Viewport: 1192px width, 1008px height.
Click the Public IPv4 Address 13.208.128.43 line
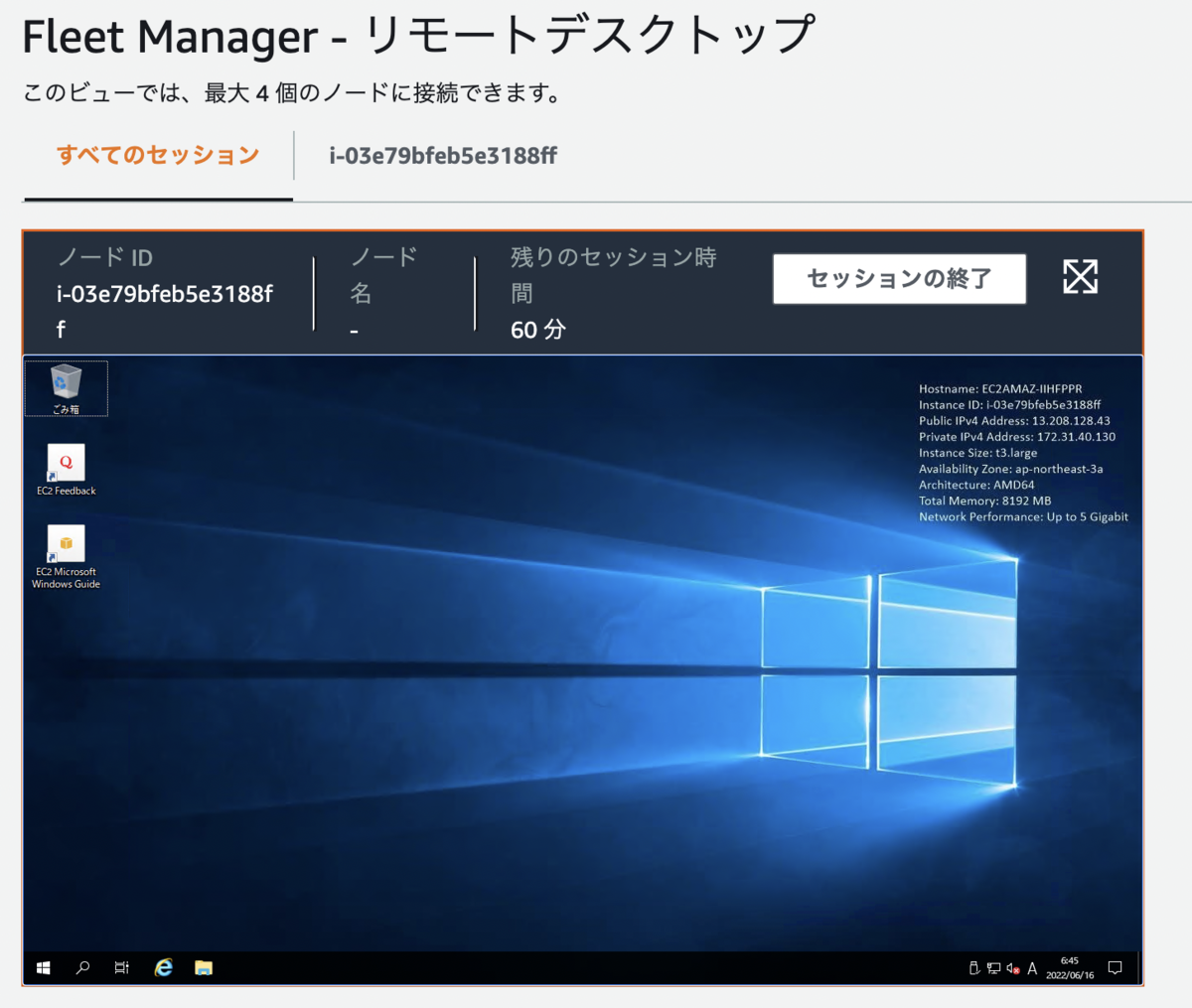pos(1014,421)
